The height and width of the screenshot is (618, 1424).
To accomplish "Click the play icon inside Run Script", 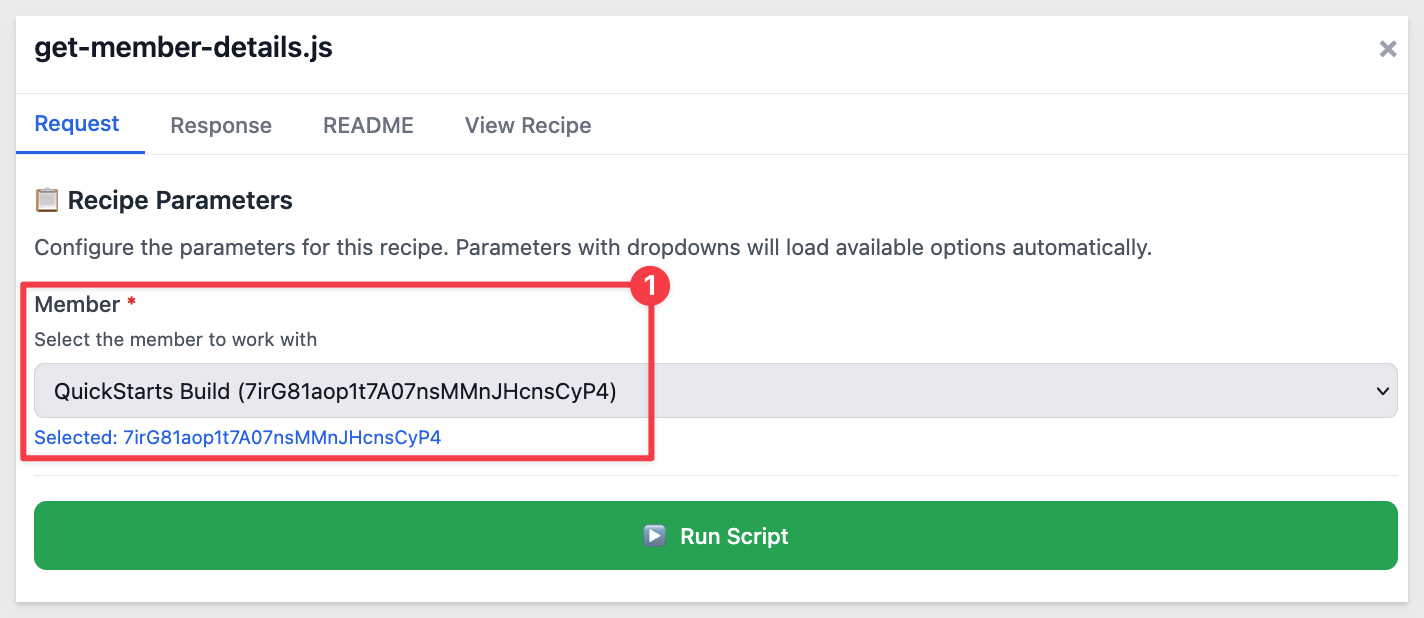I will coord(654,536).
